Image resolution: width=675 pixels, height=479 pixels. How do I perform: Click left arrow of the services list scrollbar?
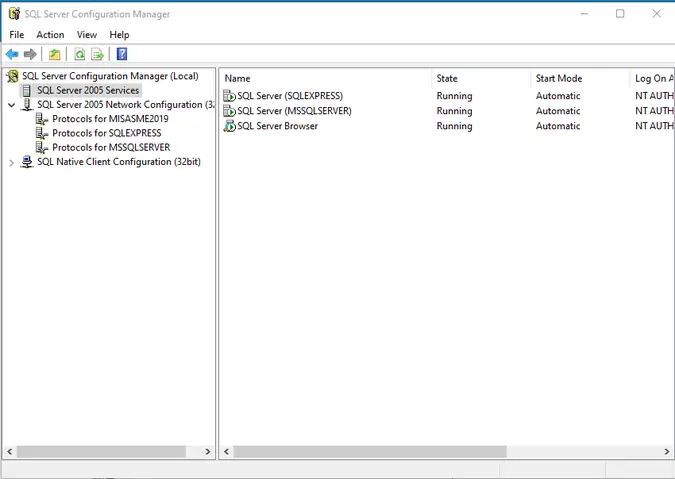tap(226, 452)
